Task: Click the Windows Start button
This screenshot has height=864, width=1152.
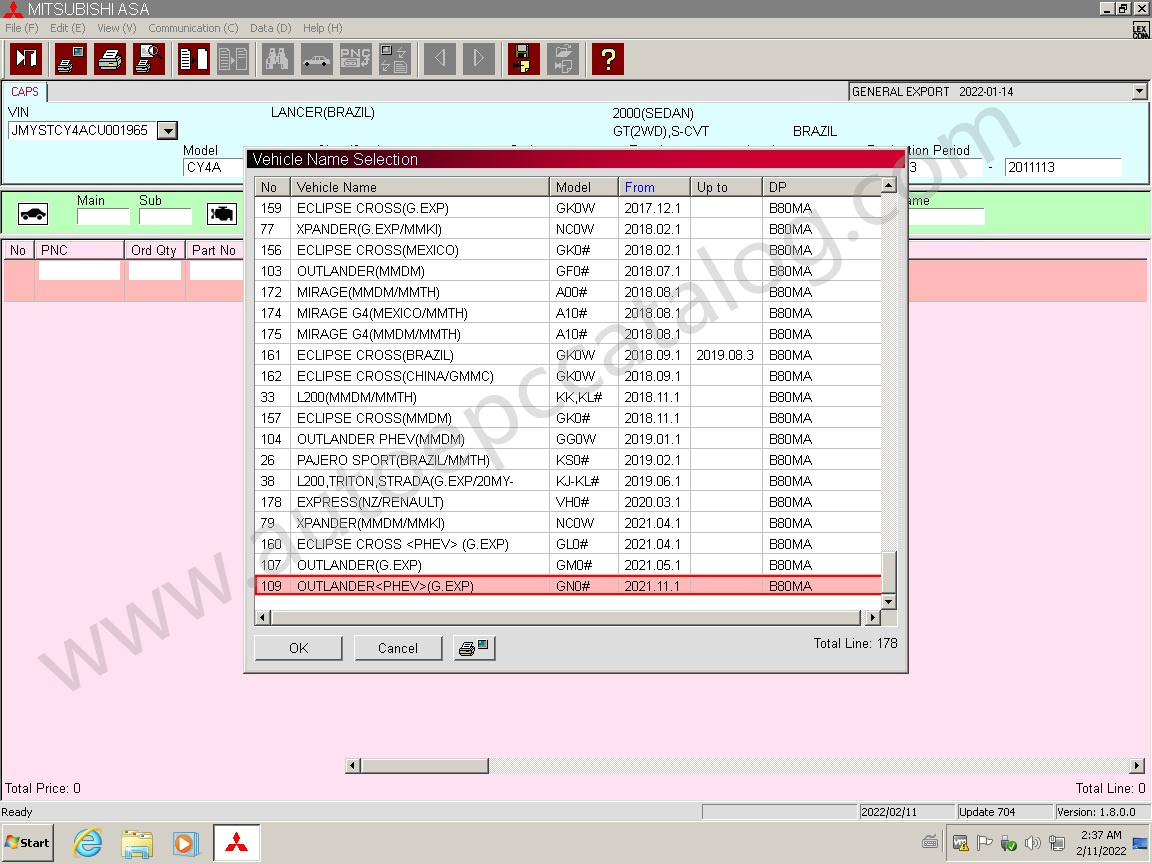Action: (27, 843)
